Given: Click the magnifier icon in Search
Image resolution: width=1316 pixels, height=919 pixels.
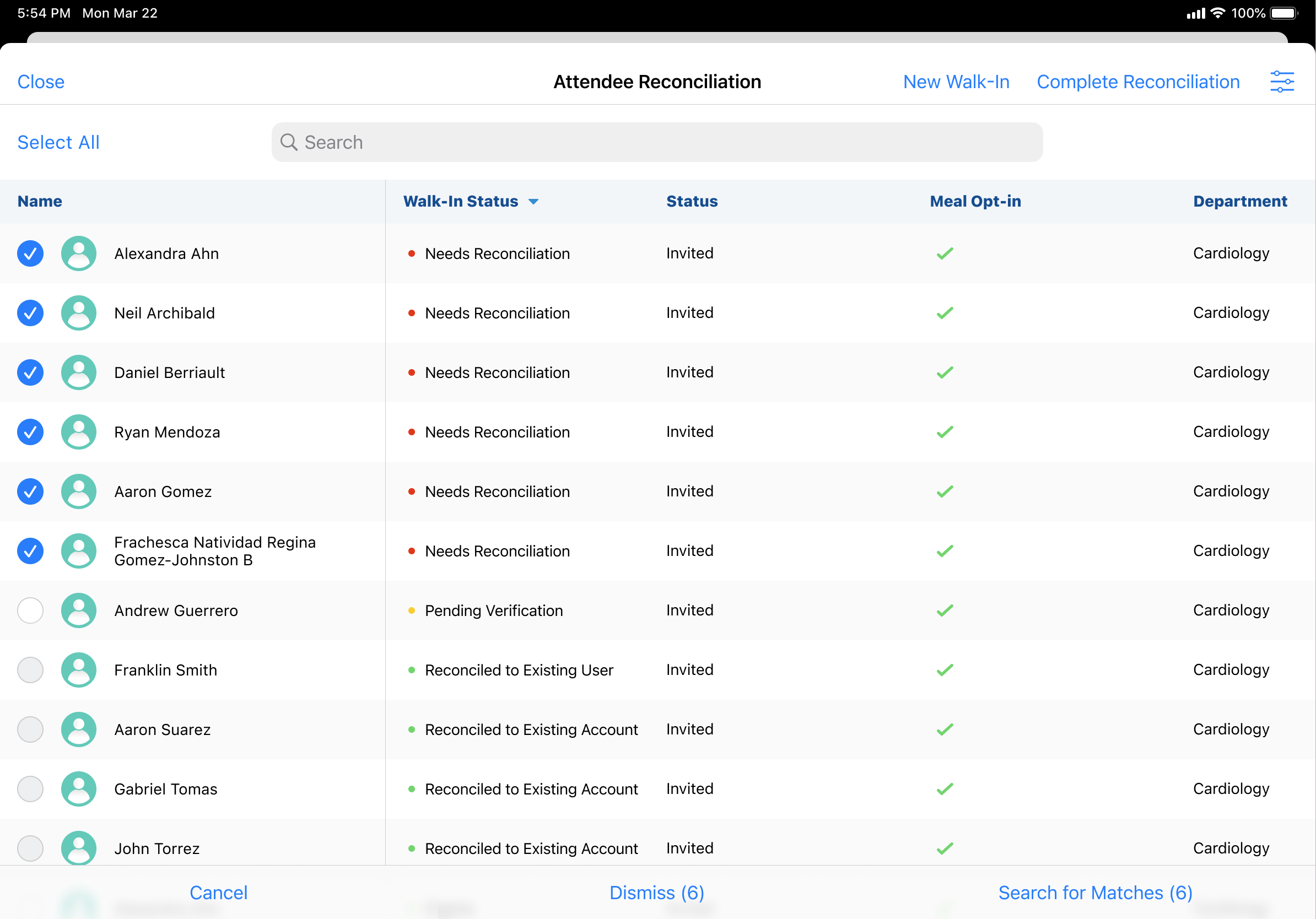Looking at the screenshot, I should pos(289,142).
